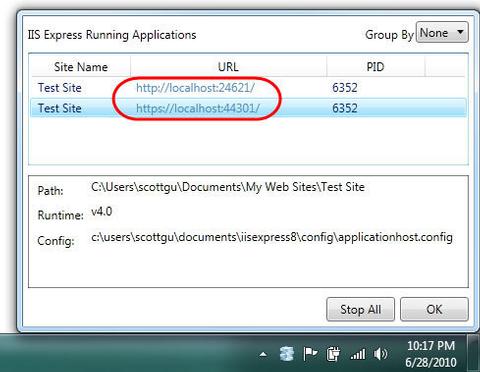The width and height of the screenshot is (480, 372).
Task: Open the Action Center flag icon
Action: (310, 354)
